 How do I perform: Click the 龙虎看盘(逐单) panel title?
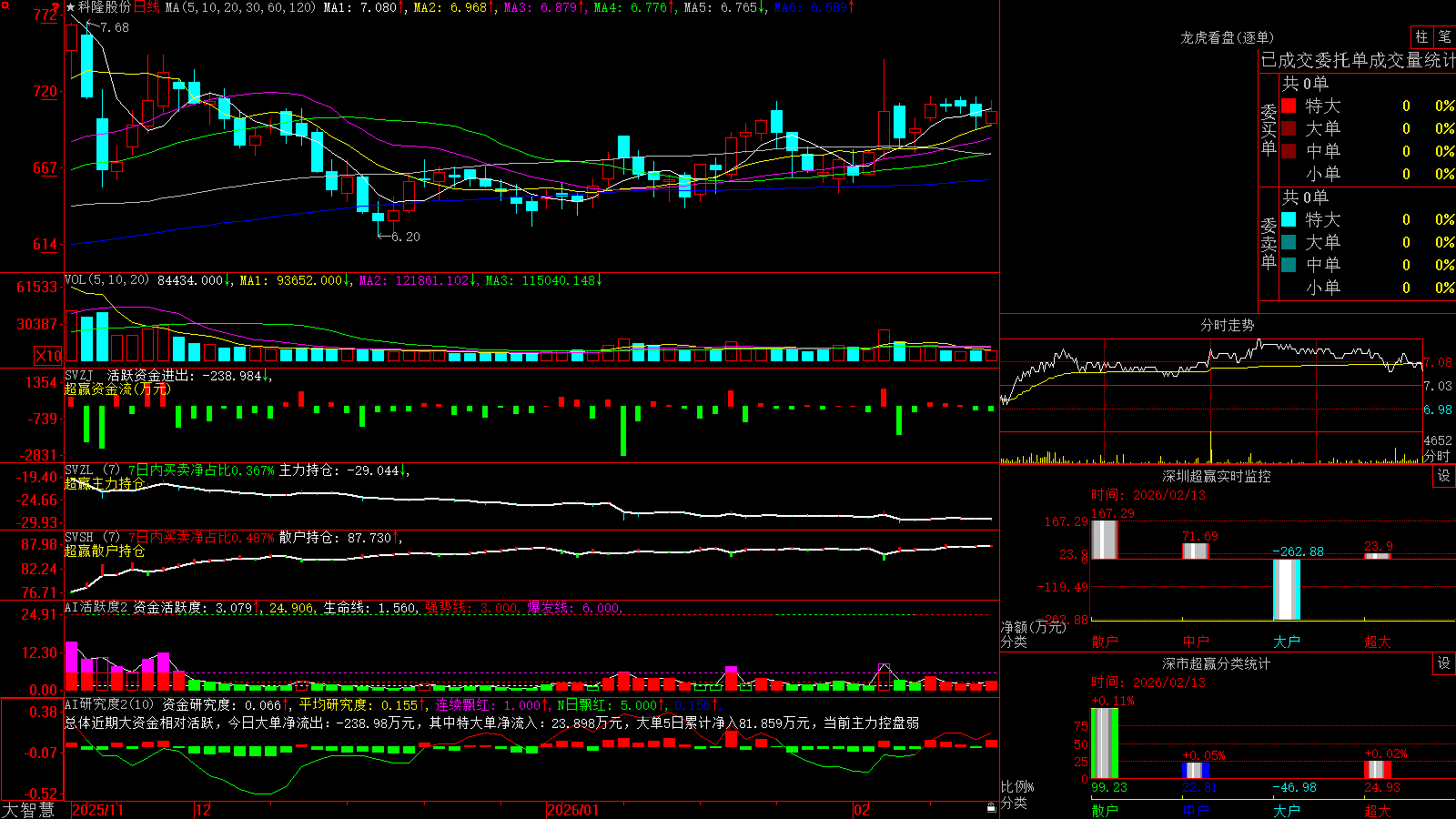pyautogui.click(x=1228, y=37)
